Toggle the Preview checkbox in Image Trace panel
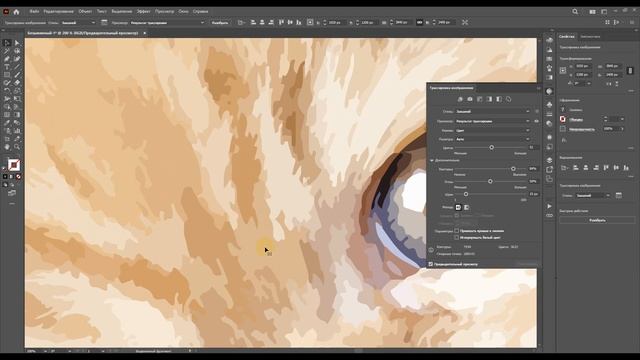 (x=431, y=264)
